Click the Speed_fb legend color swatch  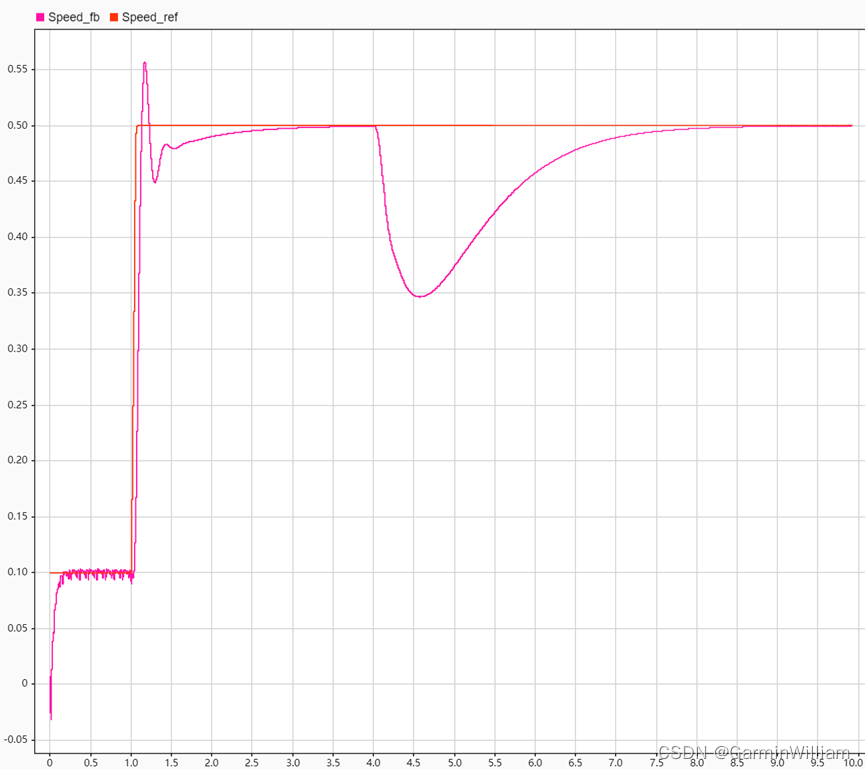tap(38, 17)
